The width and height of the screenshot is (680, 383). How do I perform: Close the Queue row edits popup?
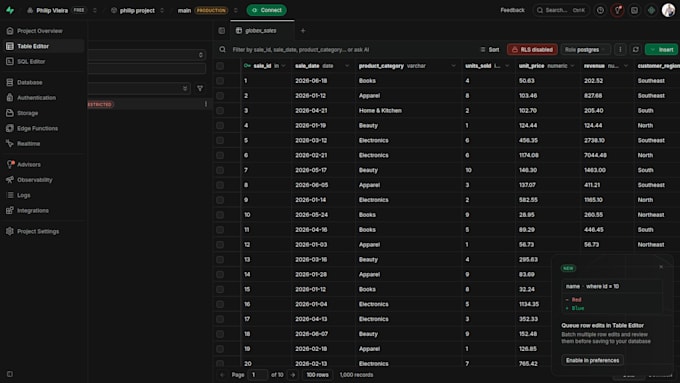[661, 267]
